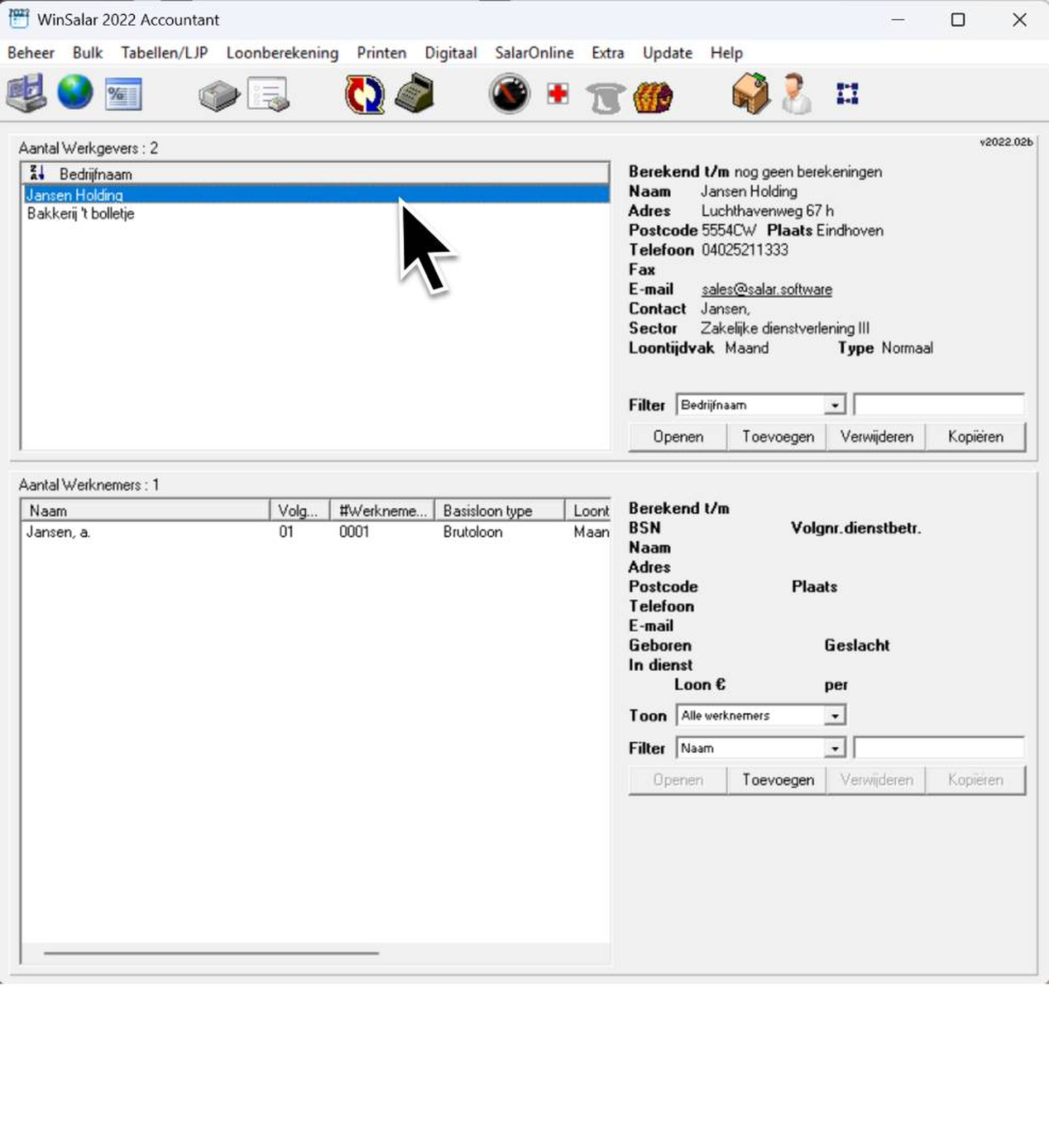
Task: Open the Toon Alle werknemers dropdown
Action: 834,716
